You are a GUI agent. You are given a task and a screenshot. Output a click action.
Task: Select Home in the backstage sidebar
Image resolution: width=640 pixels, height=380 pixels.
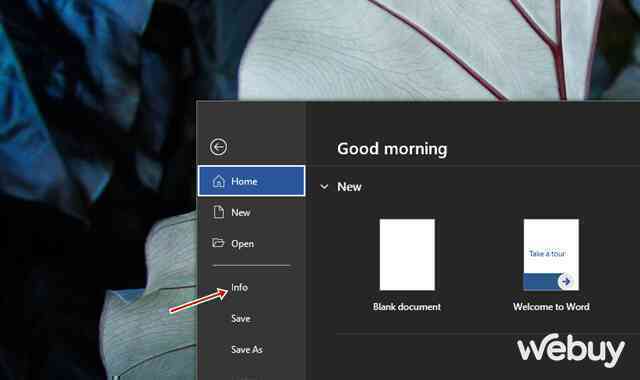coord(251,181)
